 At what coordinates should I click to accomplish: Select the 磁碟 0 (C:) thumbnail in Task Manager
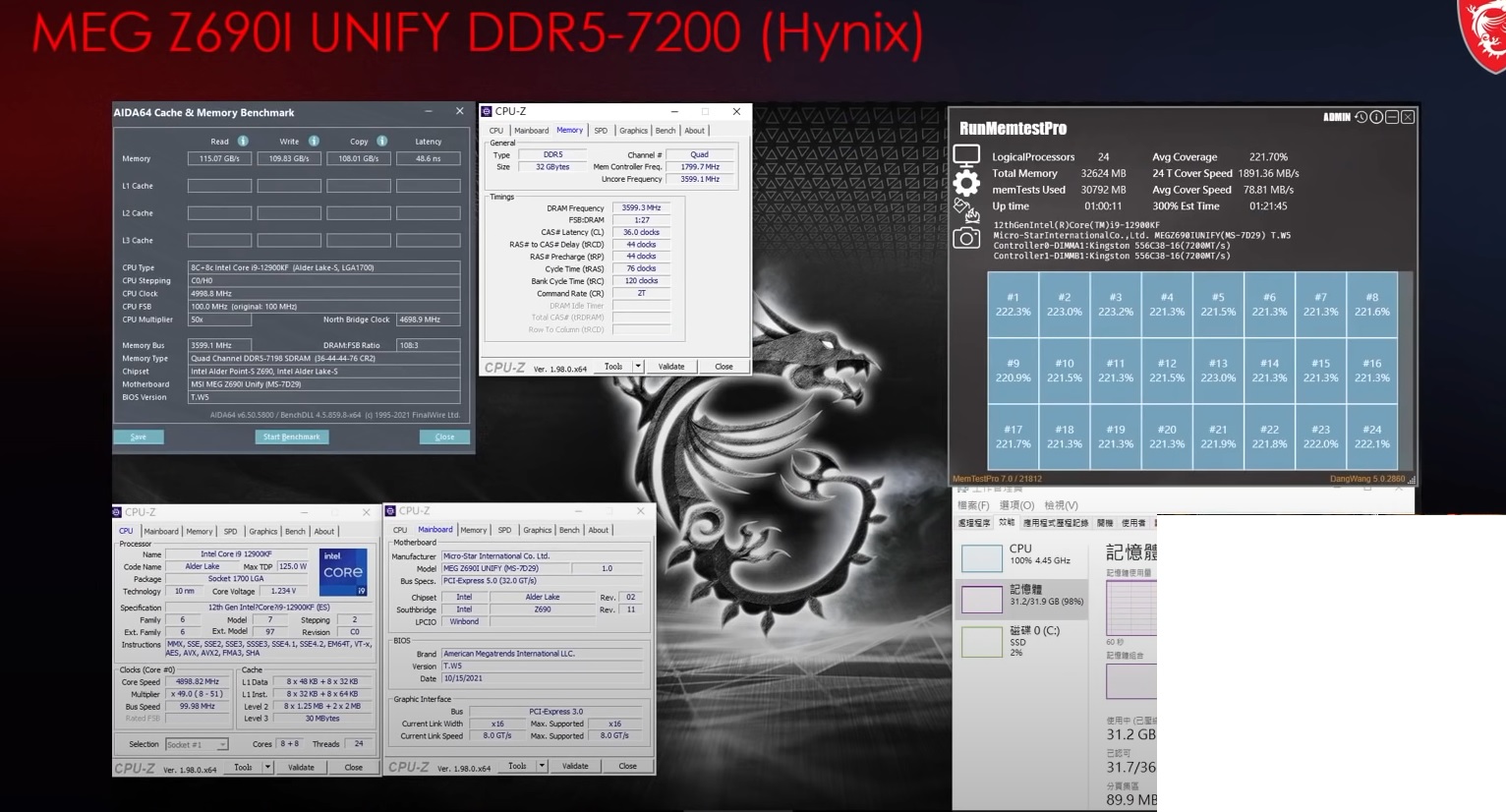coord(982,641)
